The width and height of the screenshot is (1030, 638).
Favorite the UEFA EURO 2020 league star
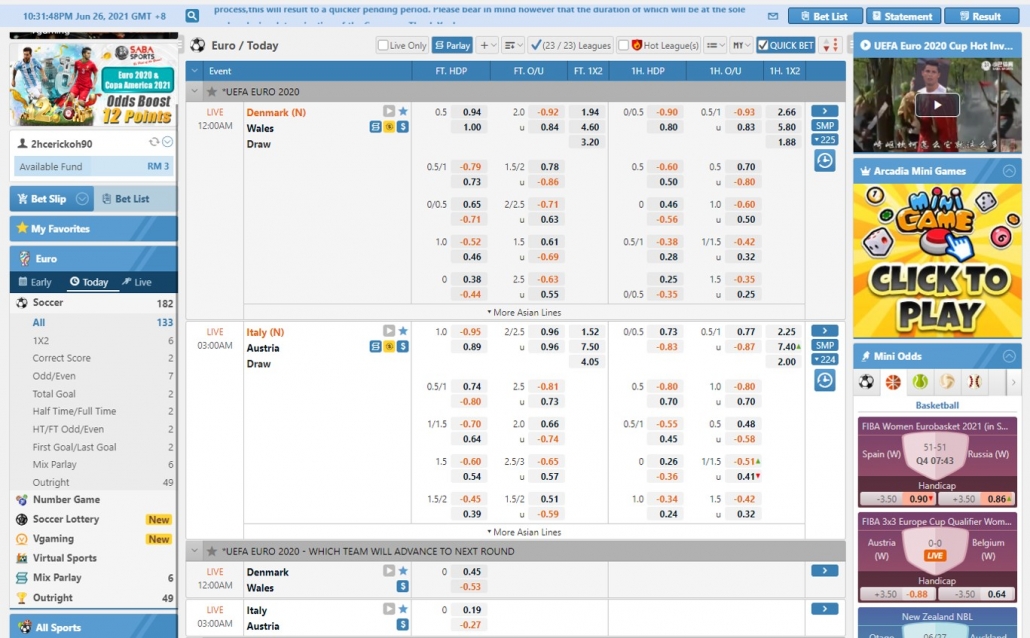tap(212, 91)
